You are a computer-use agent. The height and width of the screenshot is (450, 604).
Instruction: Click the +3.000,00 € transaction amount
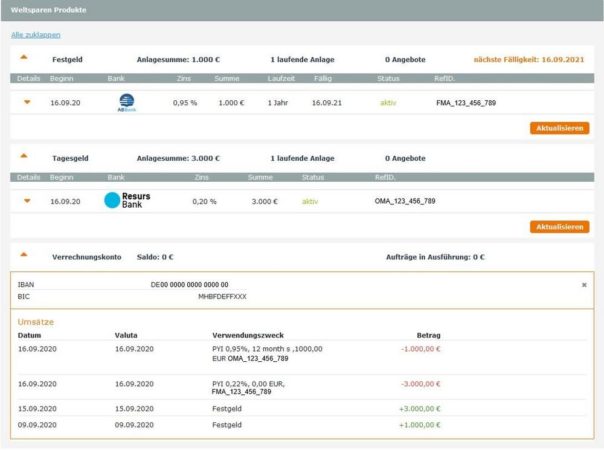tap(420, 409)
